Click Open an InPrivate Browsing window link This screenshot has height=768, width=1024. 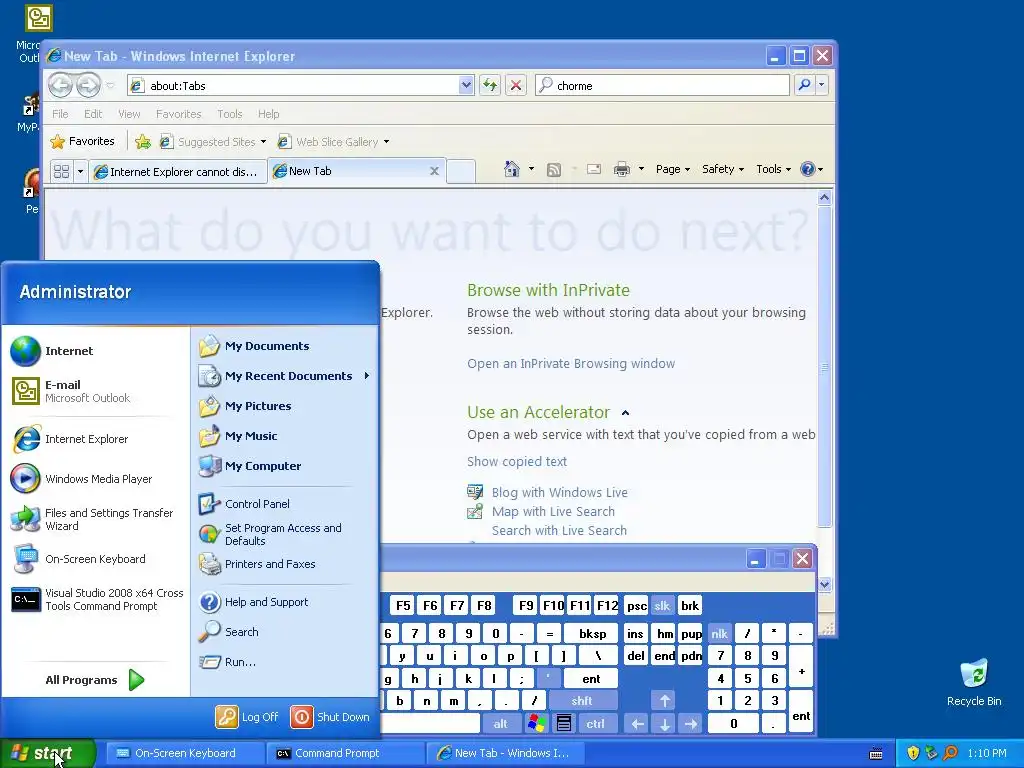pos(571,364)
